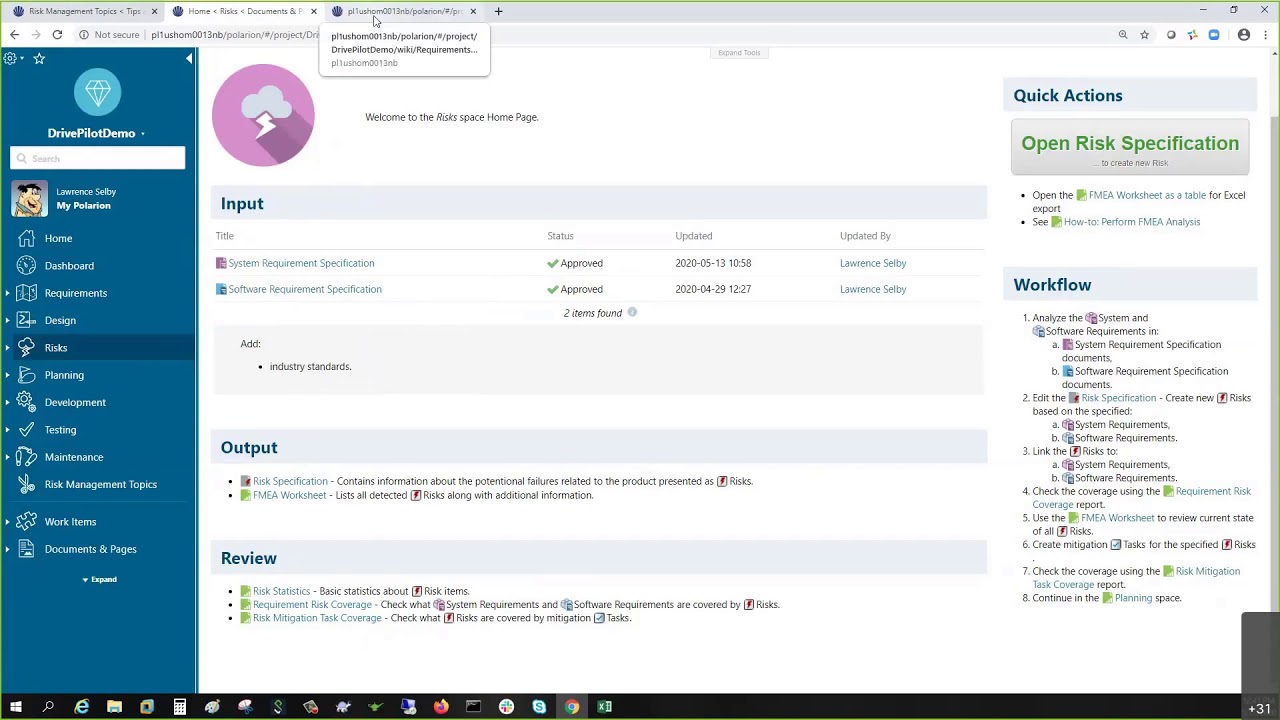Click the Work Items sidebar icon
The width and height of the screenshot is (1280, 720).
click(x=26, y=522)
